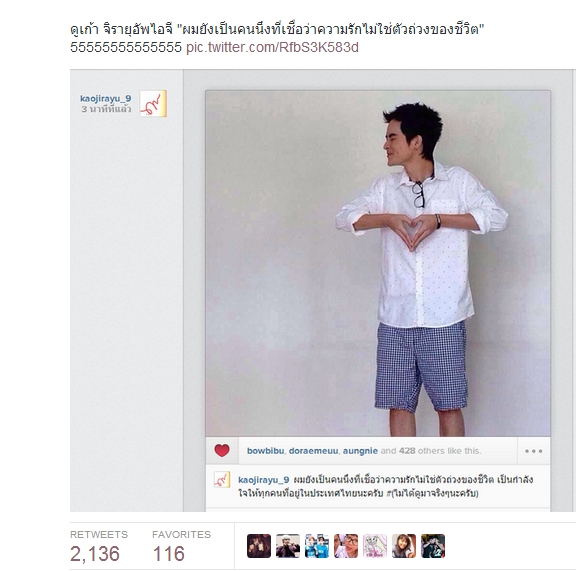The width and height of the screenshot is (584, 571).
Task: Open the fifth retweeter cartoon drawing avatar
Action: tap(375, 546)
